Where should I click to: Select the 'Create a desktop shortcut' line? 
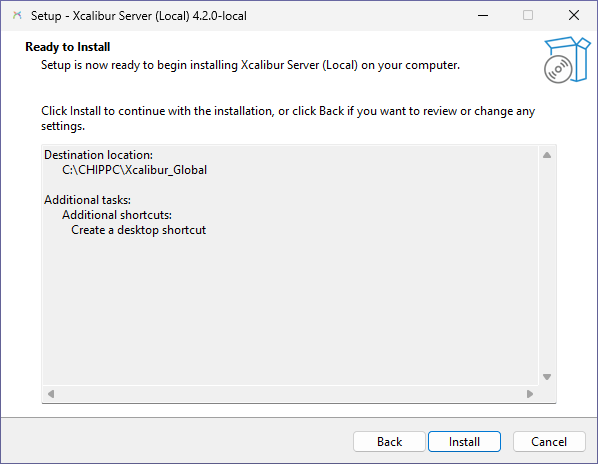point(138,230)
